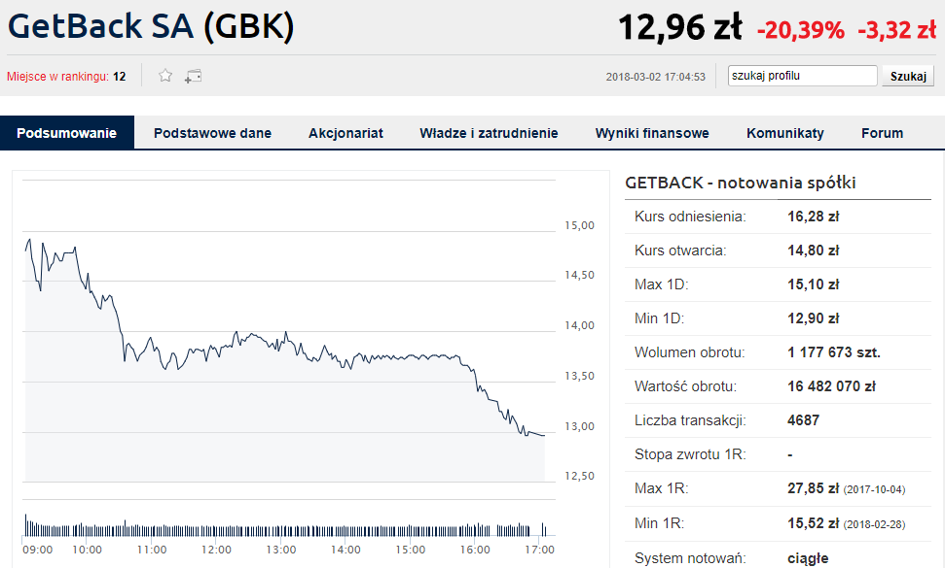Screen dimensions: 945x568
Task: Open the Komunikaty tab
Action: 785,133
